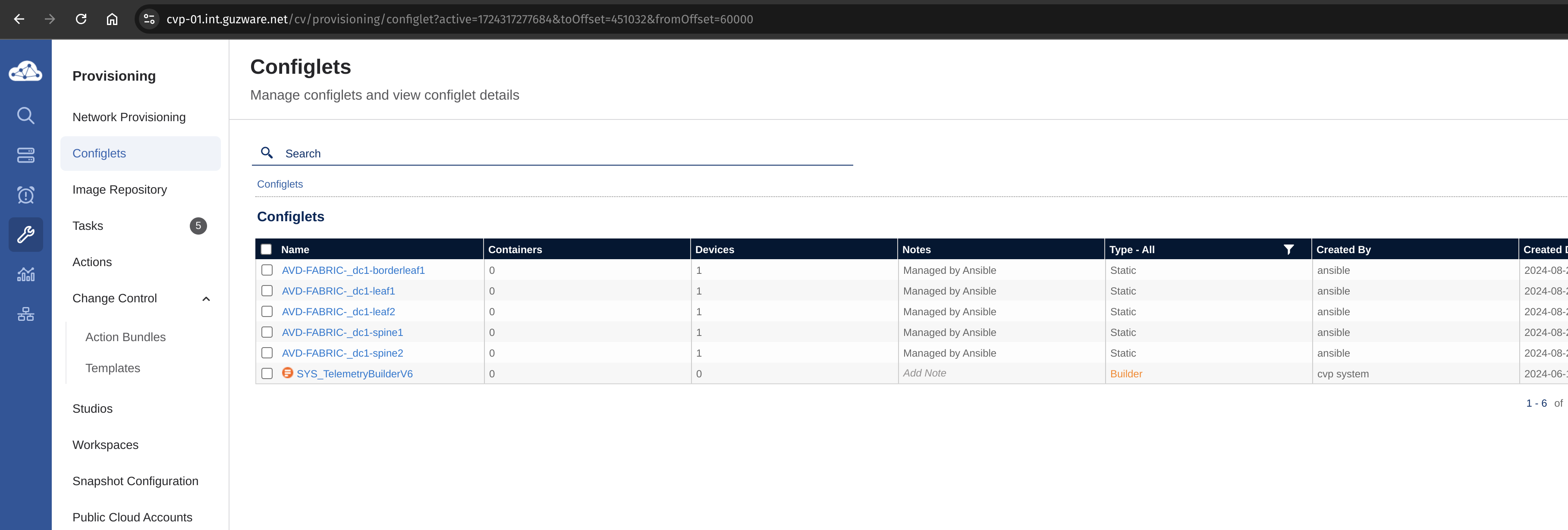Click the ansible cell in dc1-spine2 row
Screen dimensions: 1568x530
1333,353
